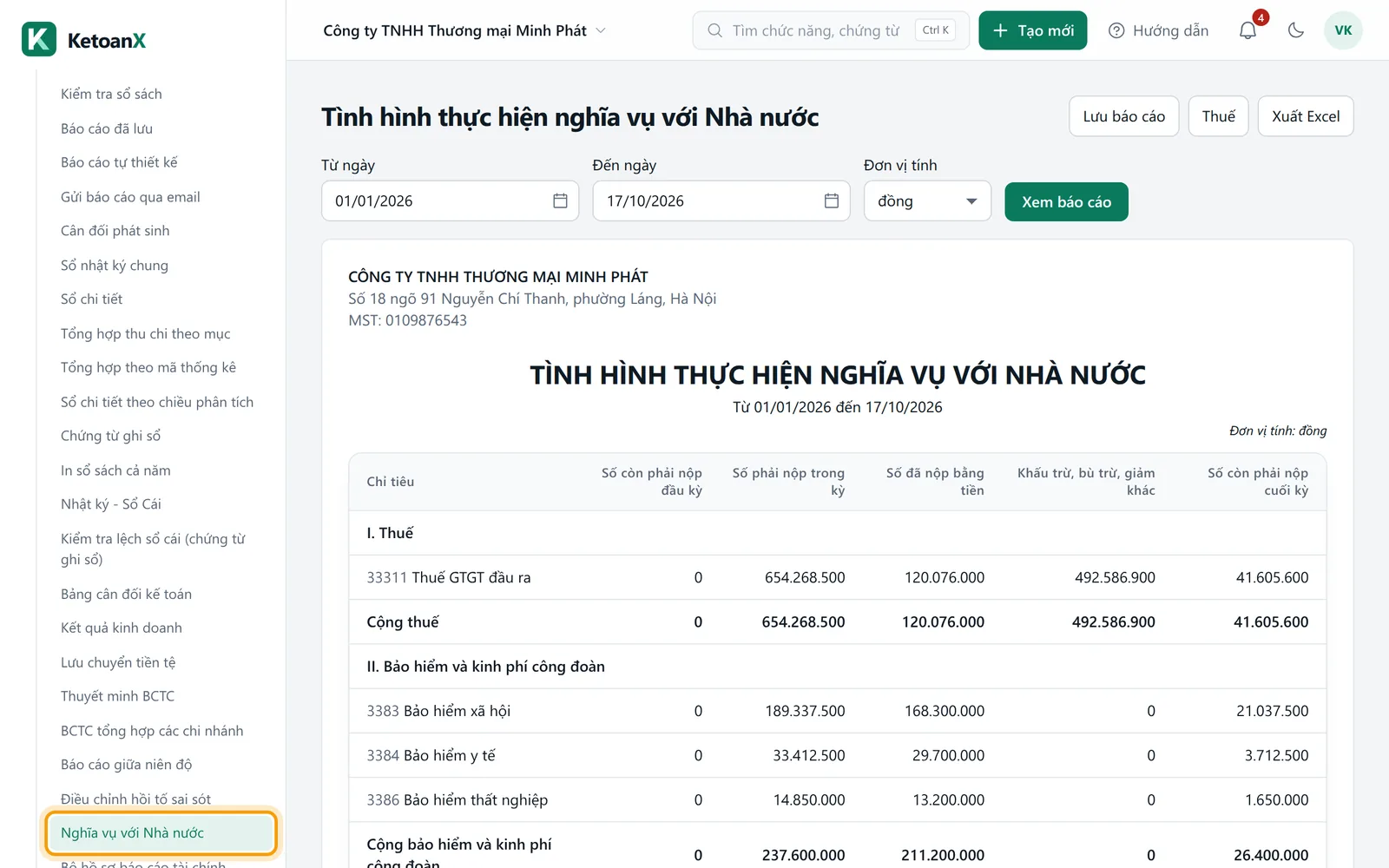Click the Tạo mới button
1389x868 pixels.
coord(1032,30)
